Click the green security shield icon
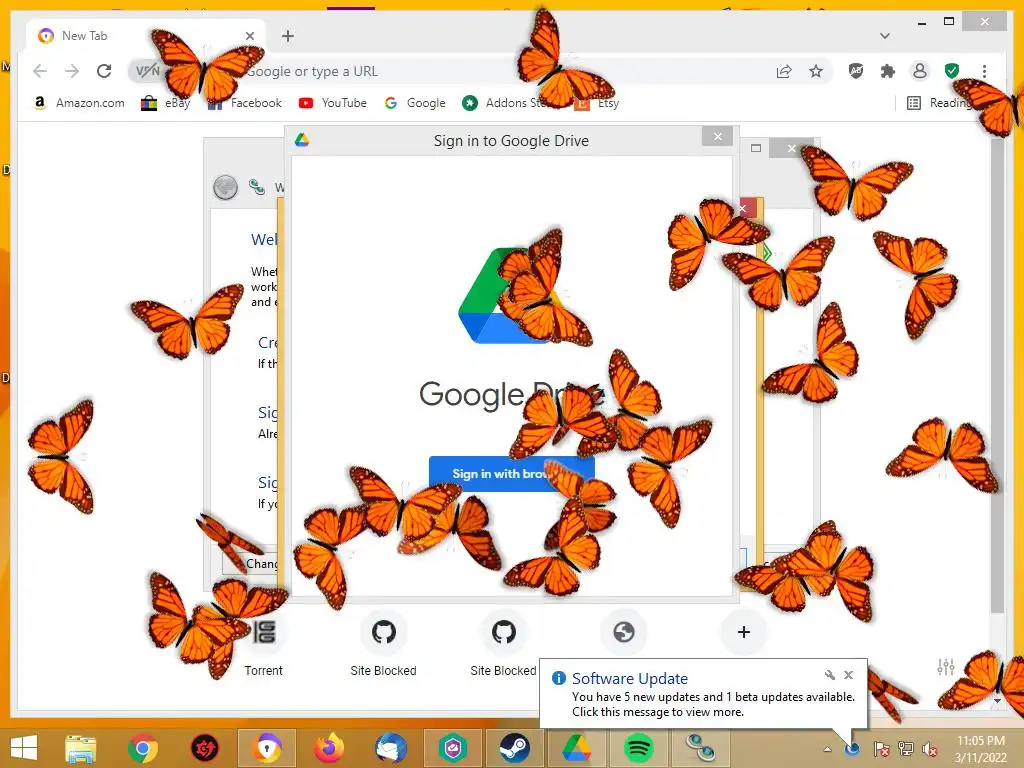 [952, 71]
